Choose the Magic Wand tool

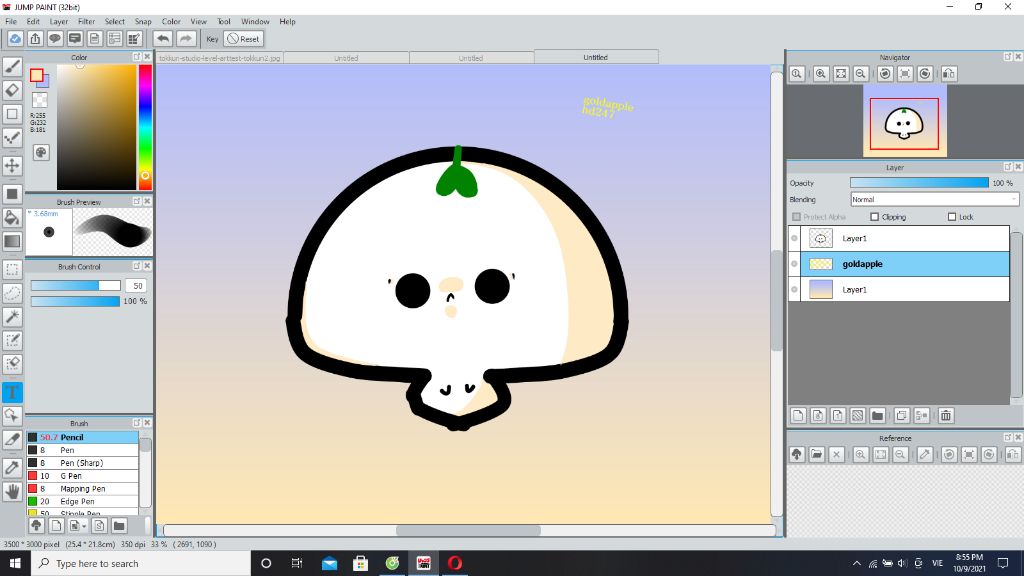click(x=12, y=317)
